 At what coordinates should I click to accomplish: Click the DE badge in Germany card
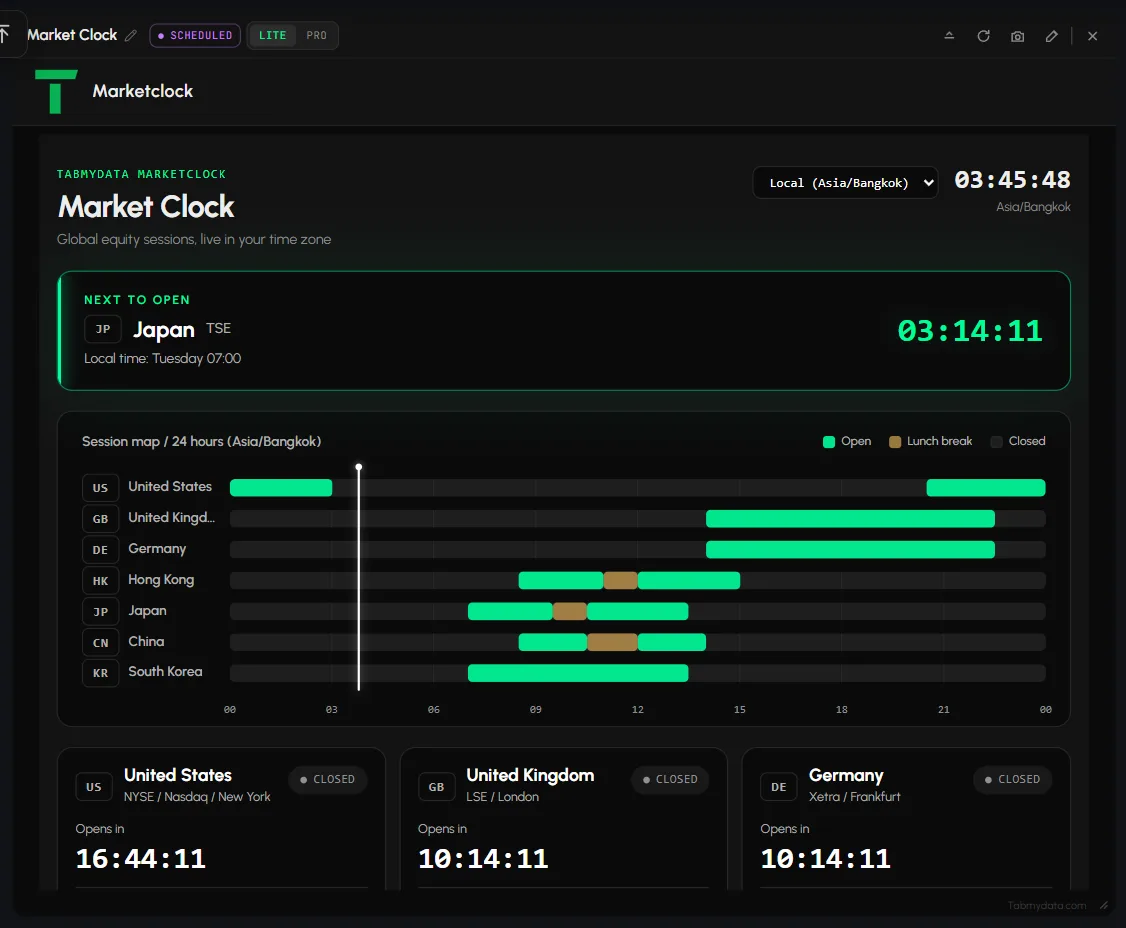779,787
